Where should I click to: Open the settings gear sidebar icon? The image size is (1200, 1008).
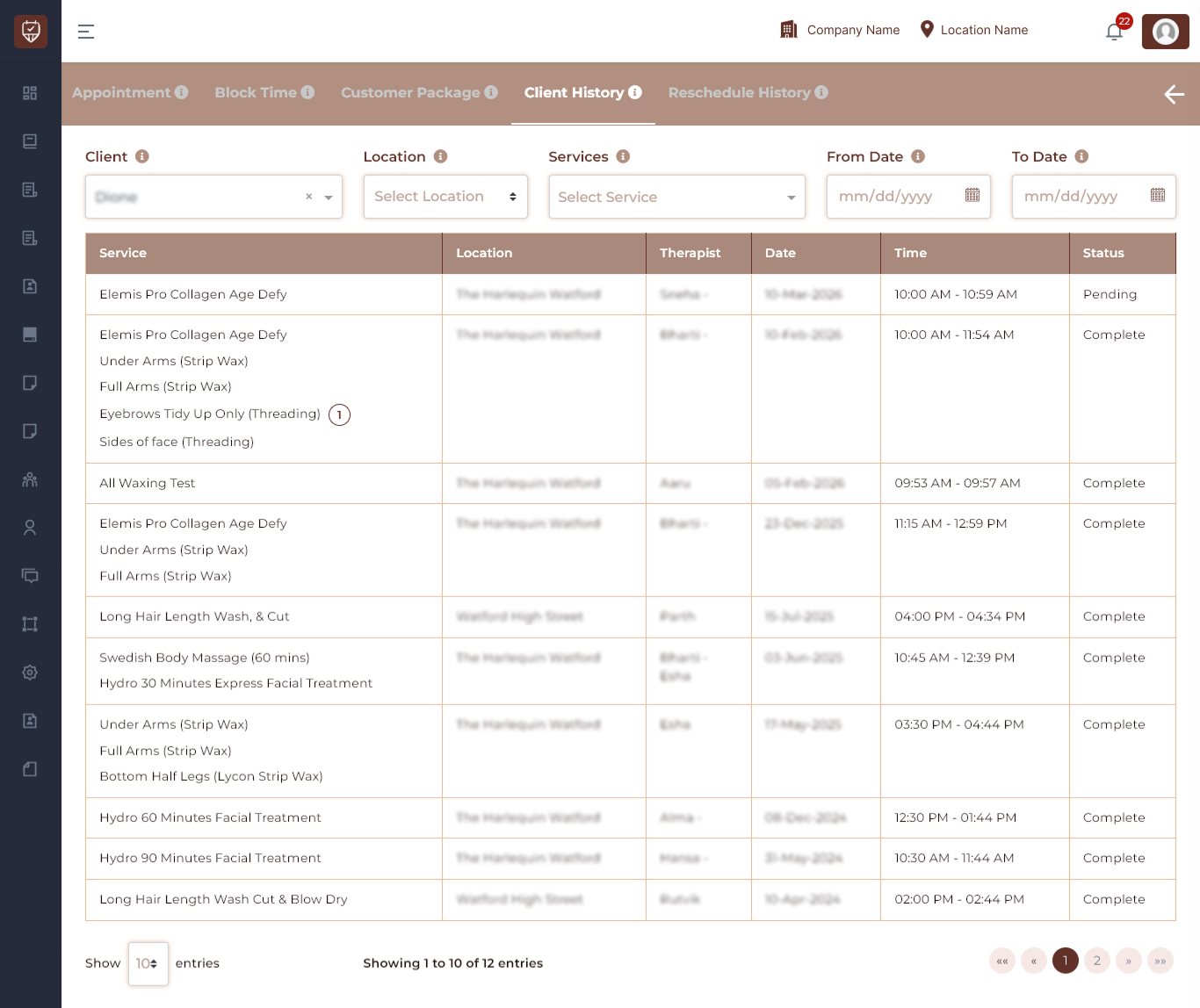click(x=30, y=673)
